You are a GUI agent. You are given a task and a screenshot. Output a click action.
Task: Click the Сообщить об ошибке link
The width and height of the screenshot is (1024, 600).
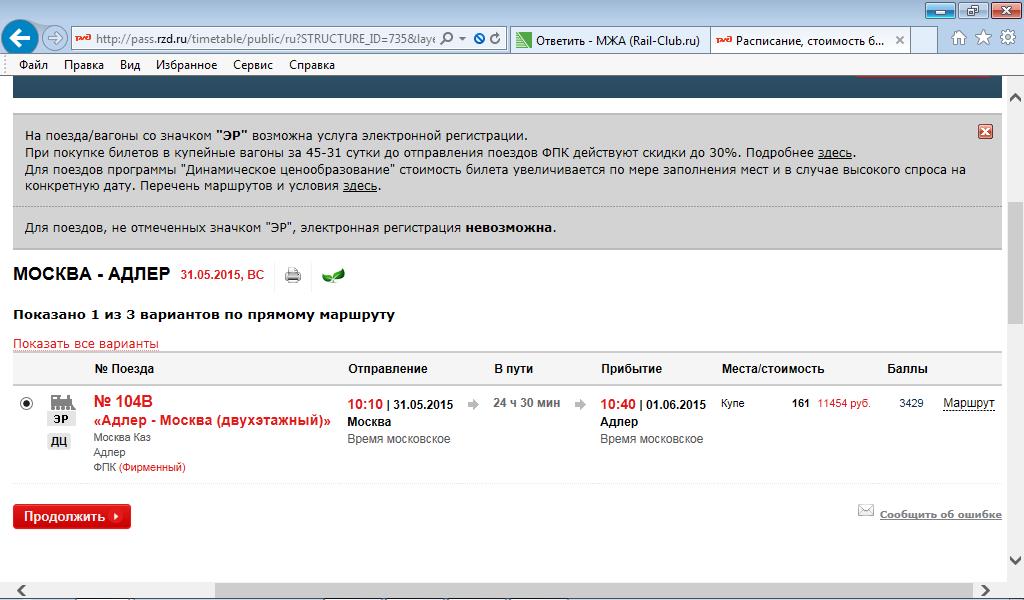click(940, 514)
